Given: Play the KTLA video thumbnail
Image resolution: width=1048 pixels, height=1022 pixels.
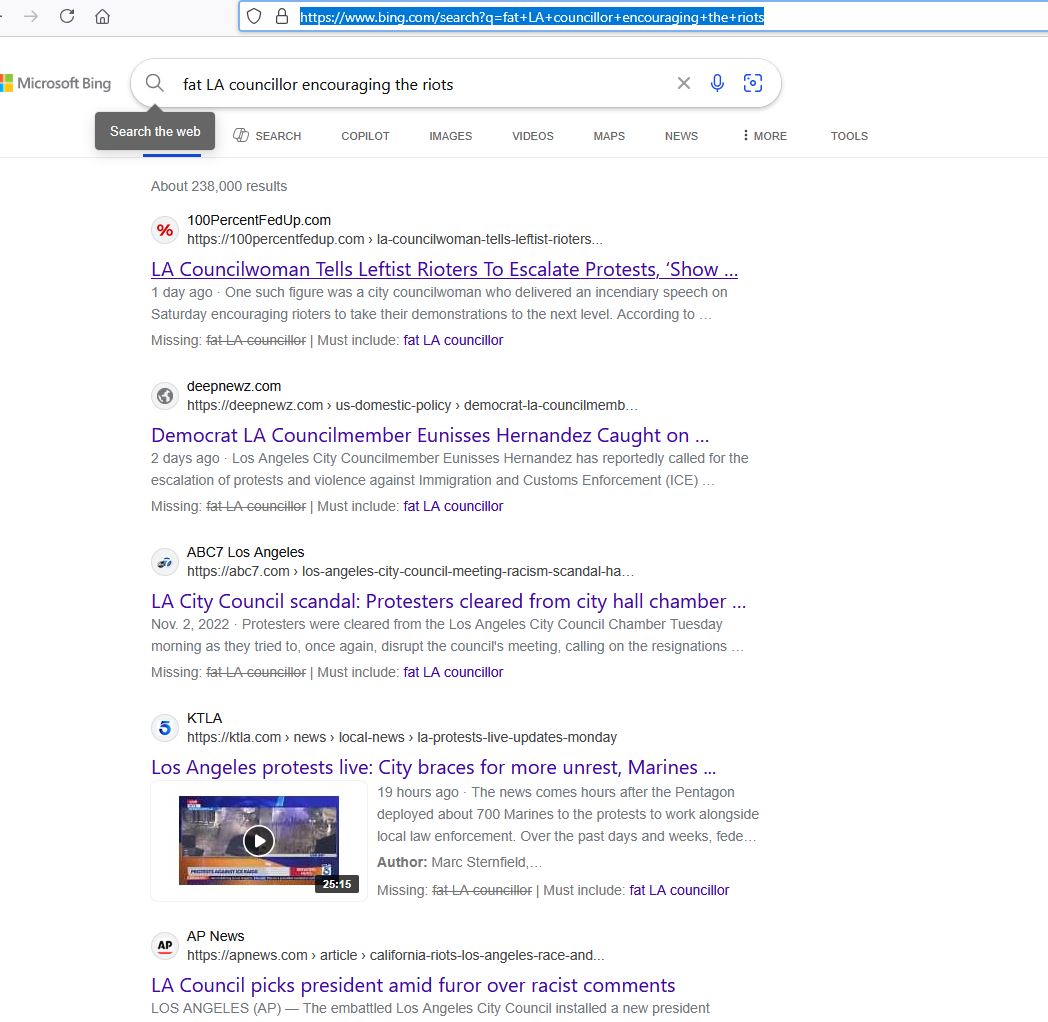Looking at the screenshot, I should point(259,840).
